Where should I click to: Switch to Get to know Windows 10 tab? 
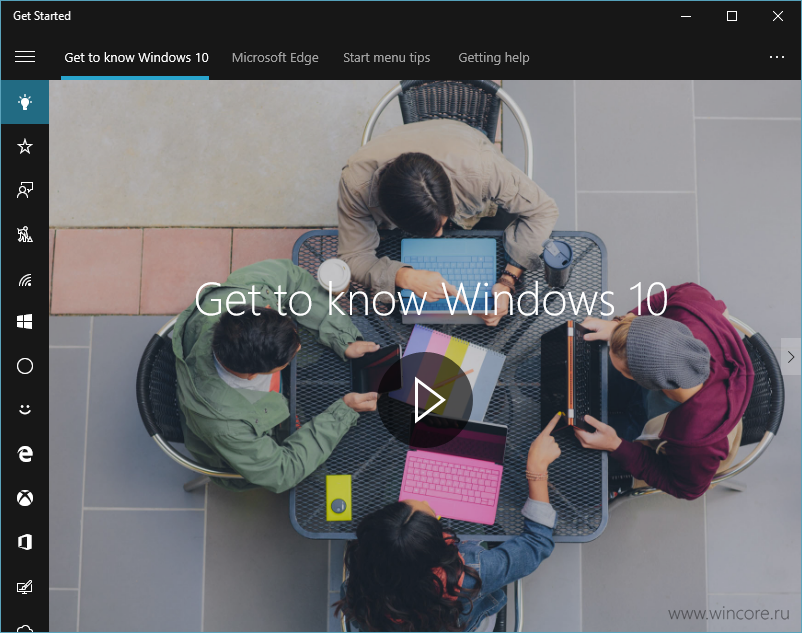(136, 58)
